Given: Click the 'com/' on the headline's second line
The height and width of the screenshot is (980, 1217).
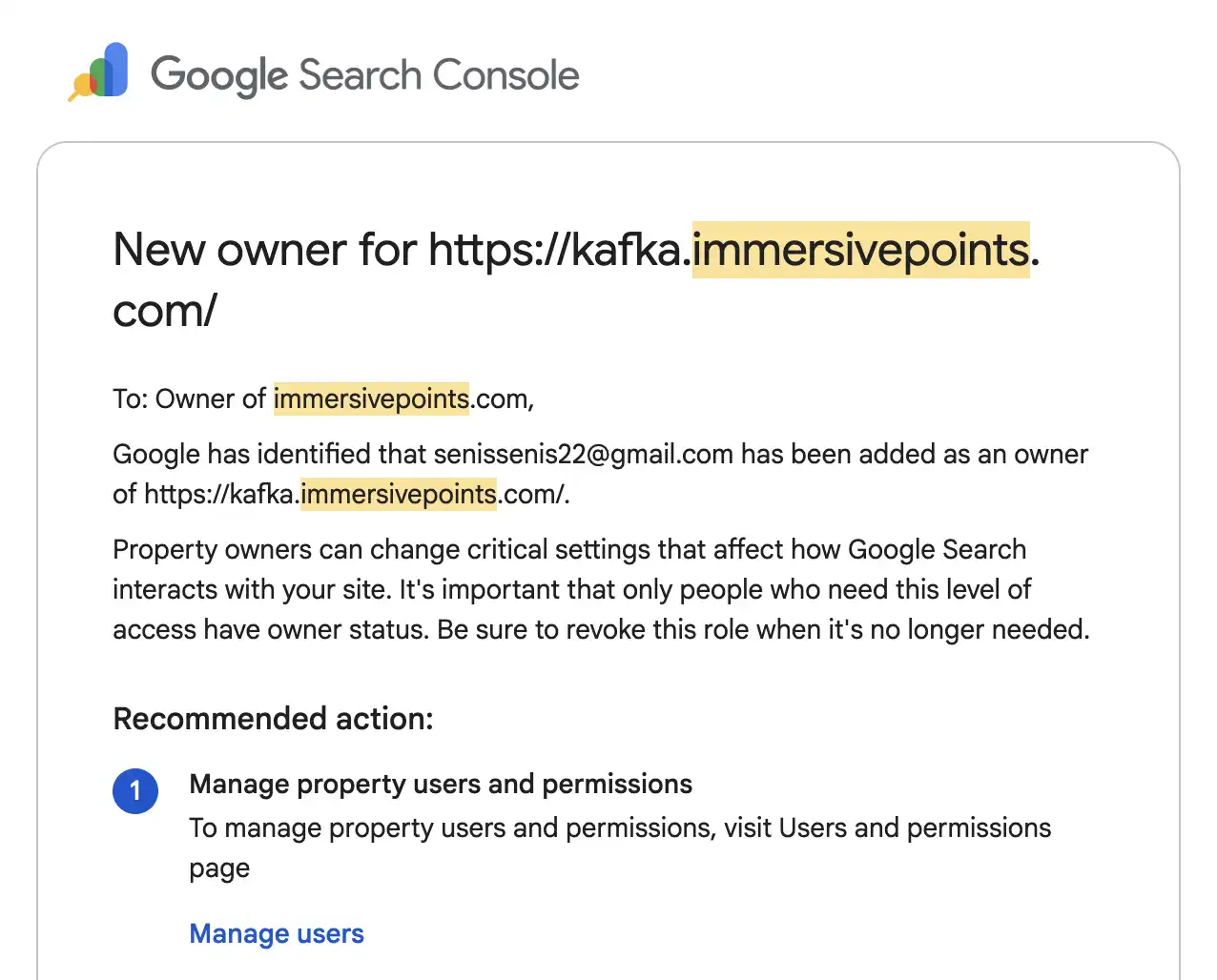Looking at the screenshot, I should pyautogui.click(x=165, y=311).
